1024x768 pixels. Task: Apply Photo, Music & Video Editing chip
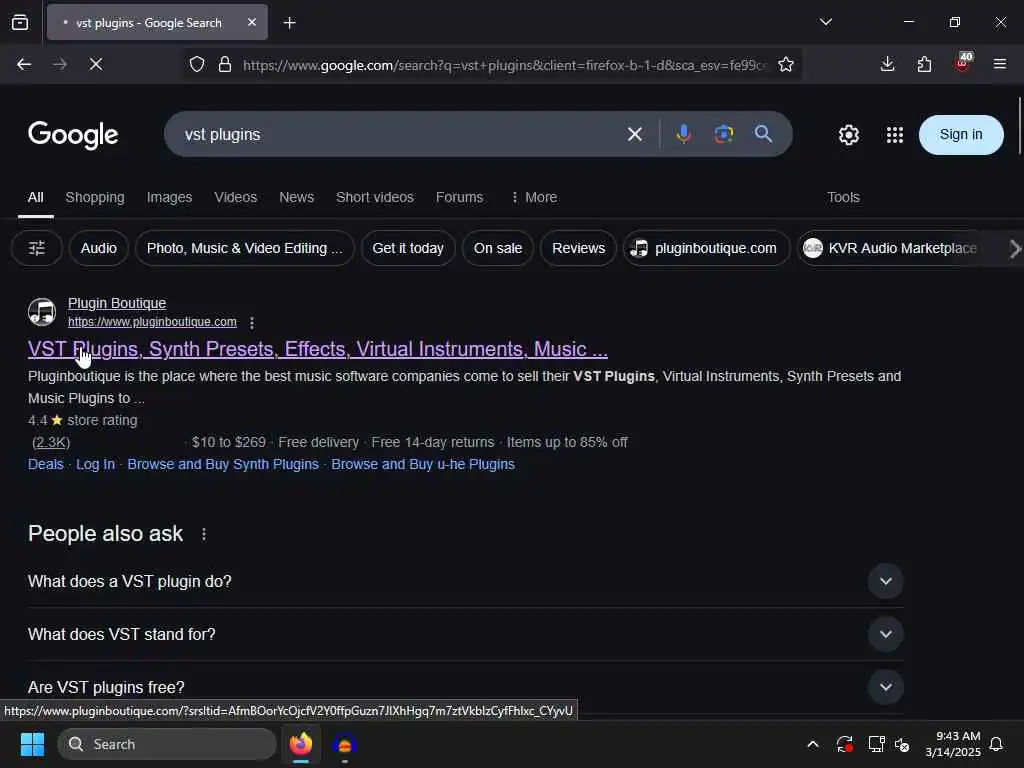pyautogui.click(x=244, y=248)
